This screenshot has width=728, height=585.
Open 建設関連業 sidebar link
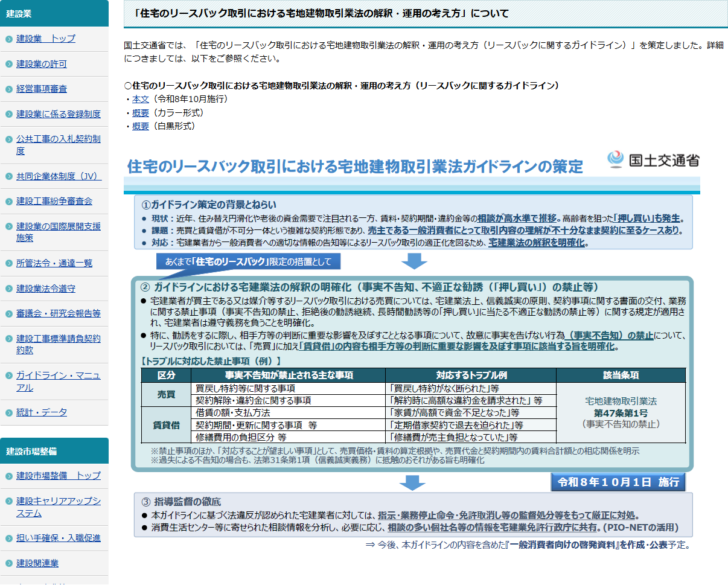(x=37, y=563)
